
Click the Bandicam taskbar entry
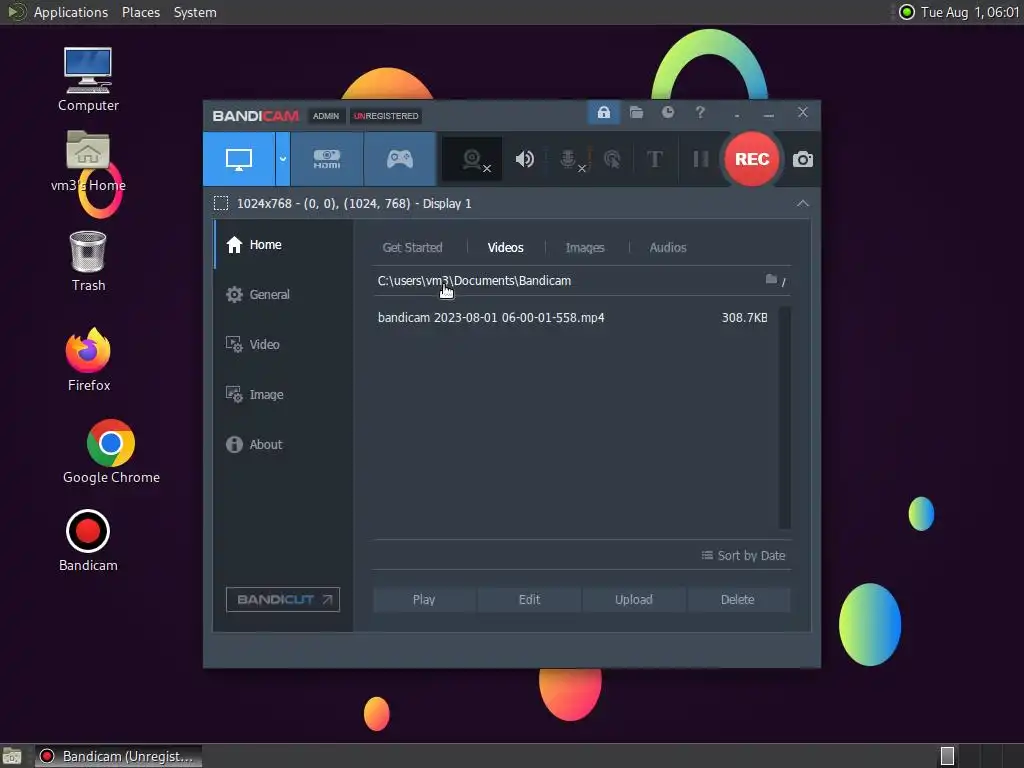coord(119,756)
